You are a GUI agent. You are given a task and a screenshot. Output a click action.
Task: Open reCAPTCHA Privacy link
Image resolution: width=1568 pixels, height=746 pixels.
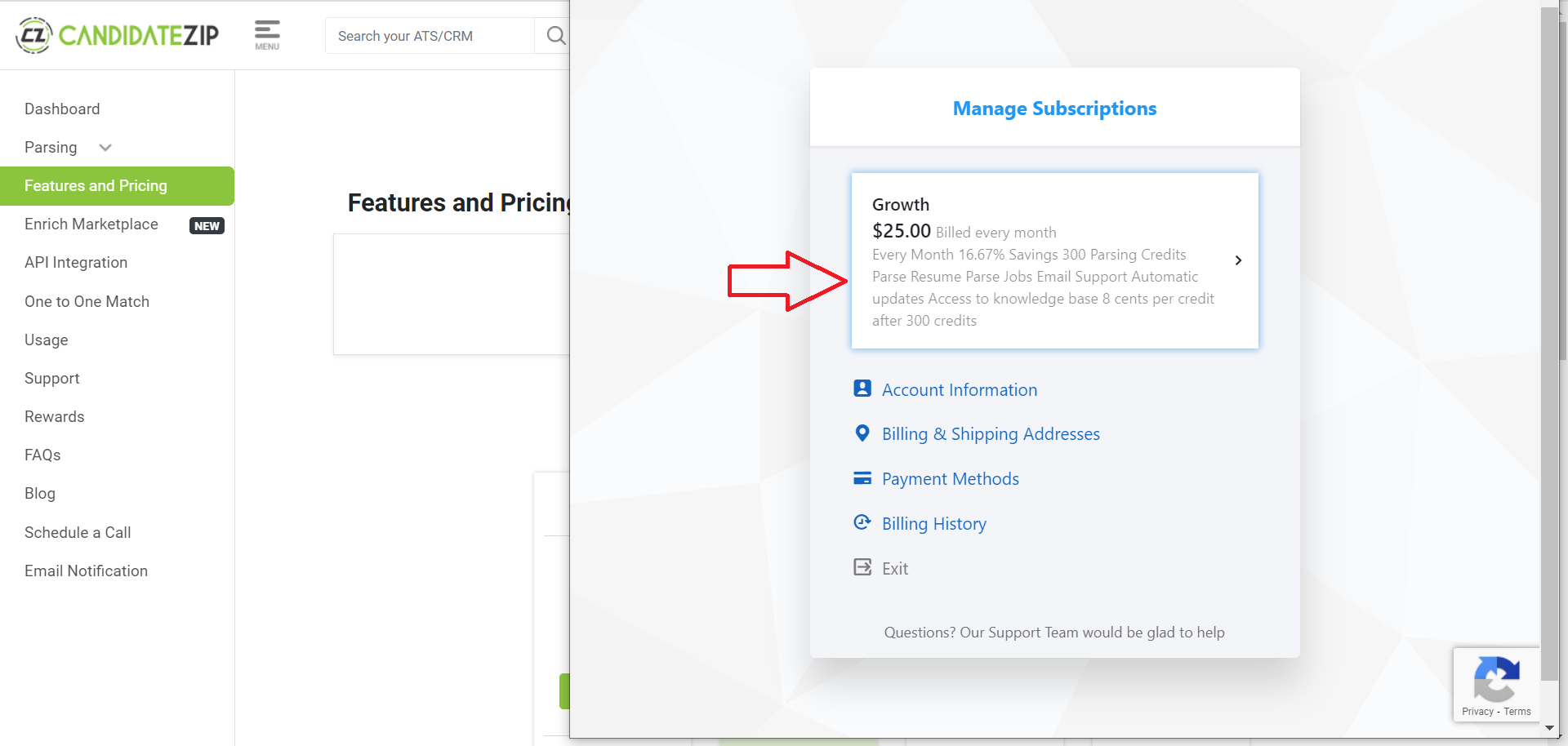(1477, 712)
